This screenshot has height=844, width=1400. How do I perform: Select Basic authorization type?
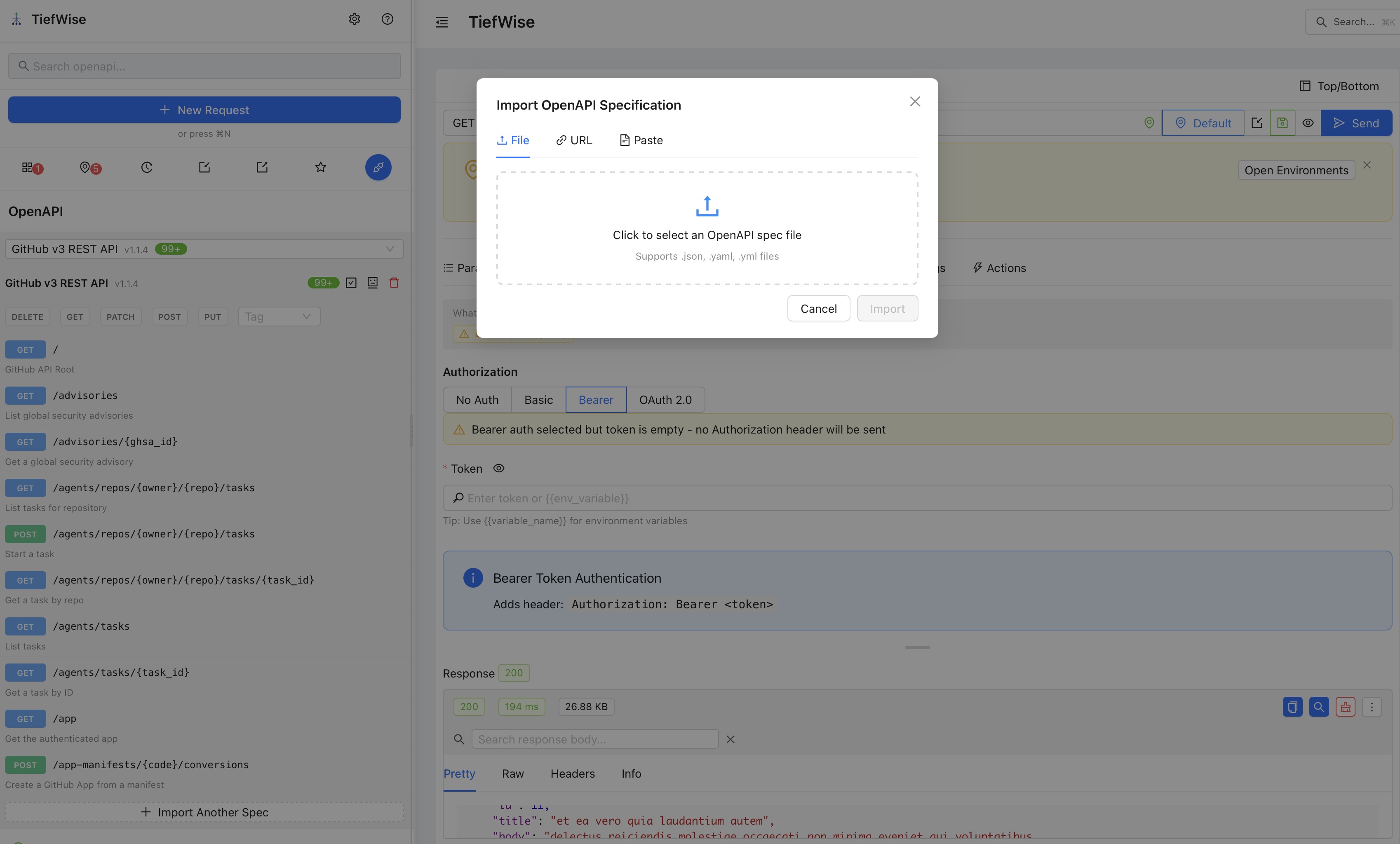point(538,400)
